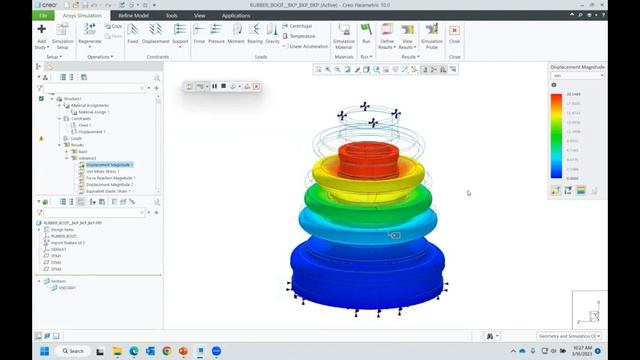Screen dimensions: 640x360
Task: Switch to the Refine Model tab
Action: point(133,16)
